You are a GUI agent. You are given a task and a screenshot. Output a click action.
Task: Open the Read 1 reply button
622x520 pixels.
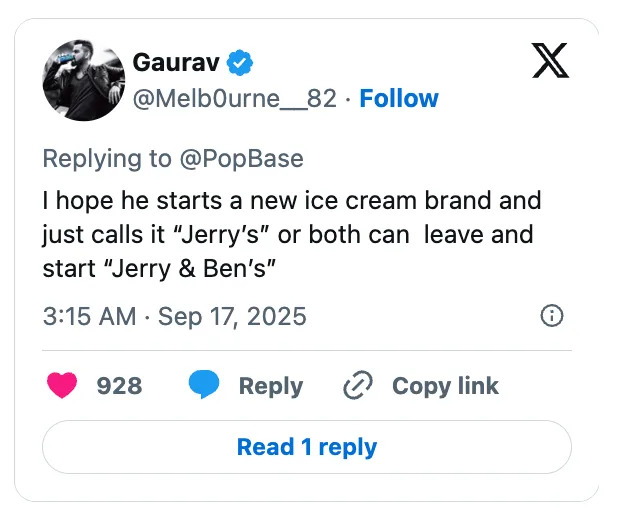306,446
